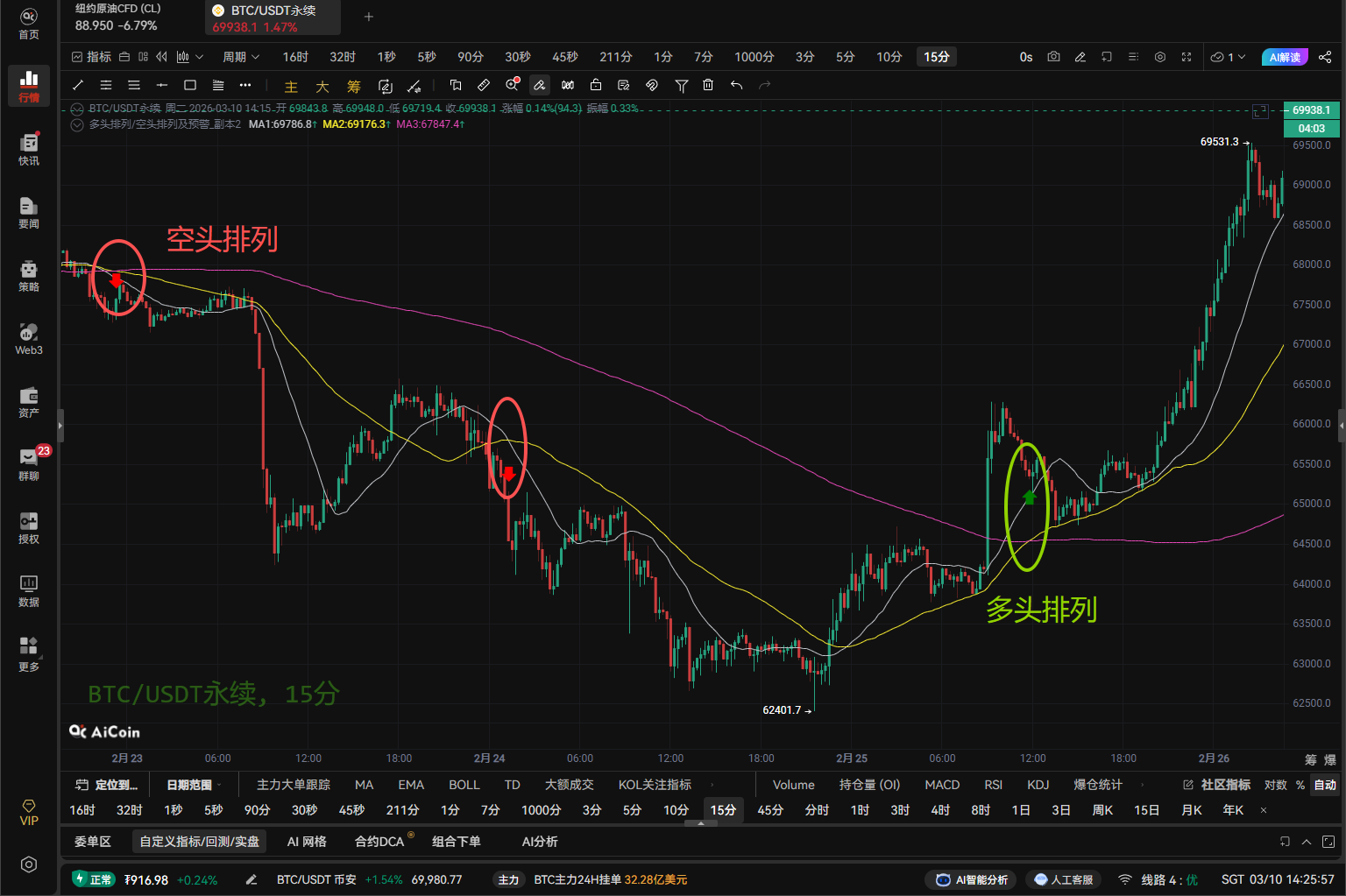Toggle 对数 logarithmic scale
Screen dimensions: 1346x896
click(1275, 785)
